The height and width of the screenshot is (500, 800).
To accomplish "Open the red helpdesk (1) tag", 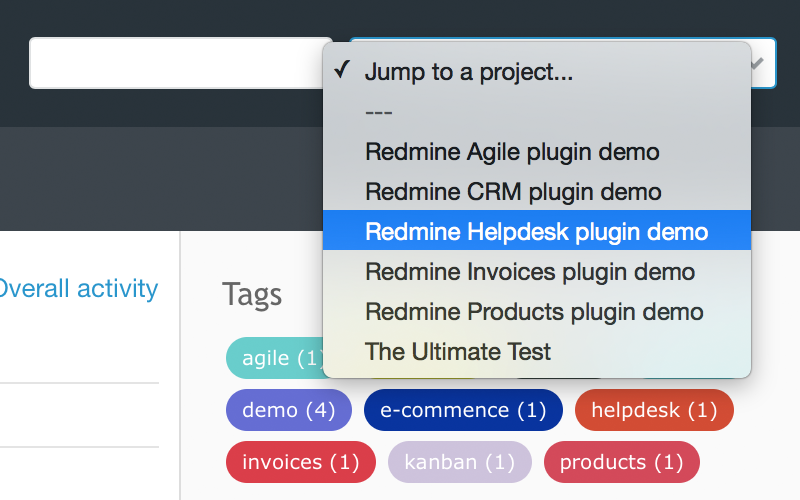I will pyautogui.click(x=654, y=410).
